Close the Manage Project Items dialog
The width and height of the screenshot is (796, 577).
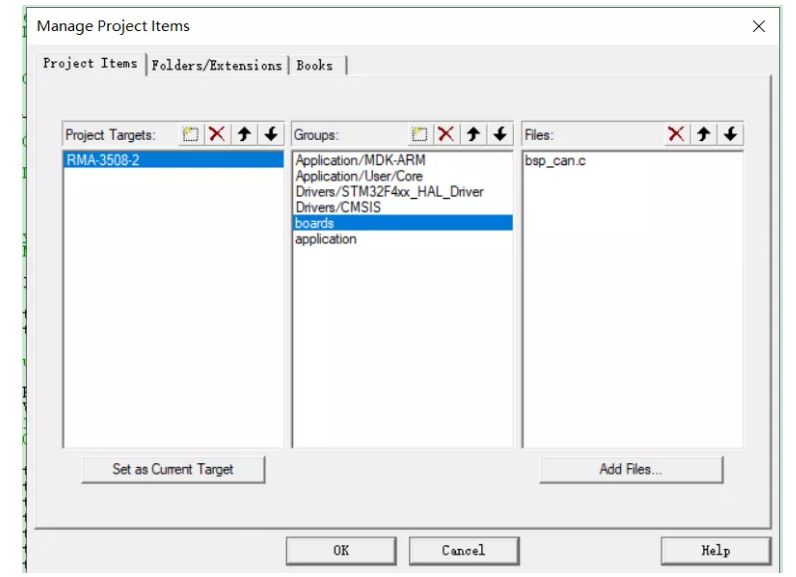(759, 26)
